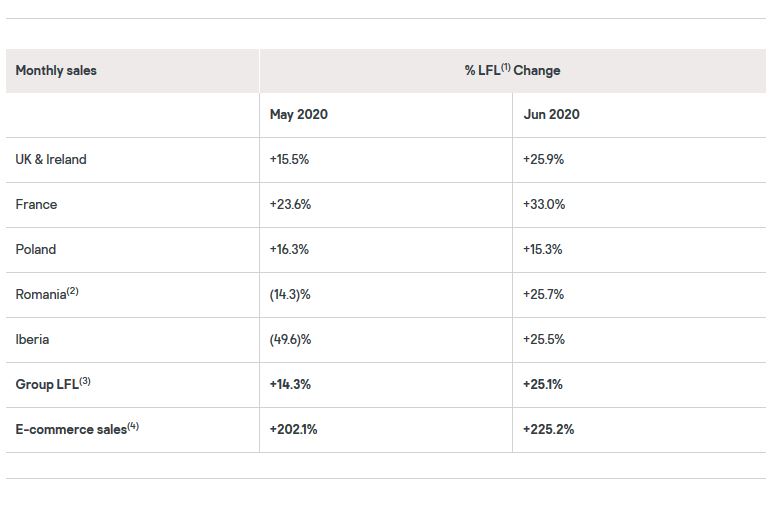This screenshot has width=774, height=506.
Task: Click the France row label
Action: (x=36, y=205)
